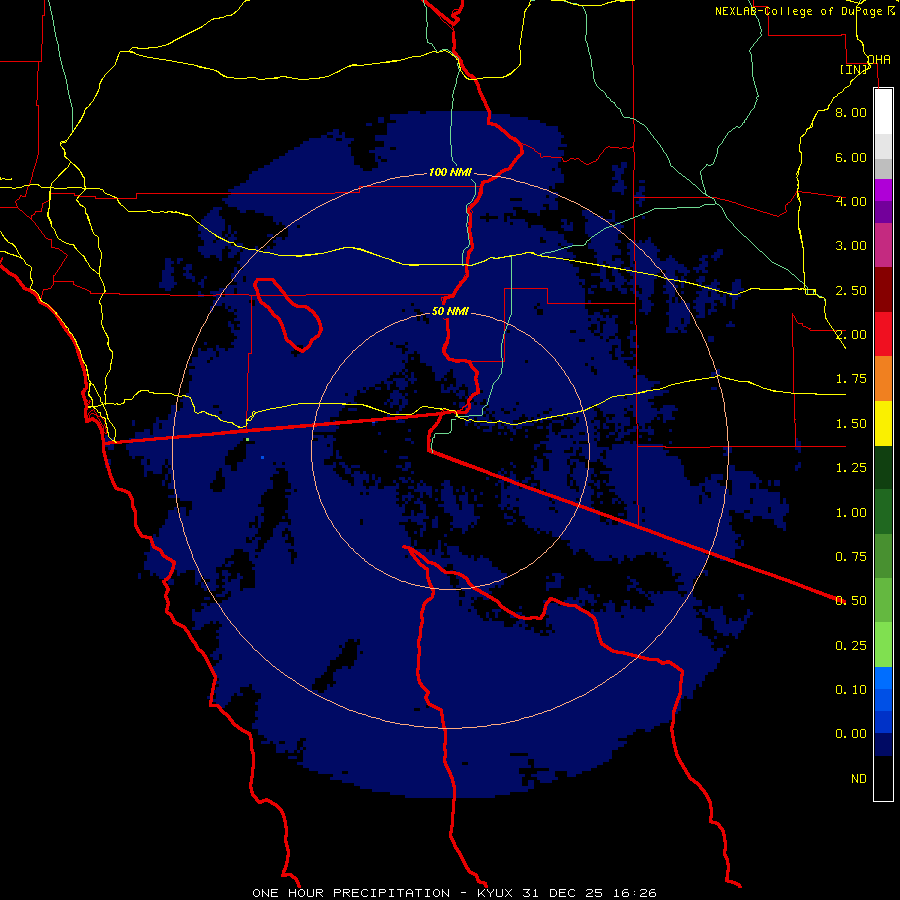Click the 50 NMI range ring label

click(x=450, y=312)
